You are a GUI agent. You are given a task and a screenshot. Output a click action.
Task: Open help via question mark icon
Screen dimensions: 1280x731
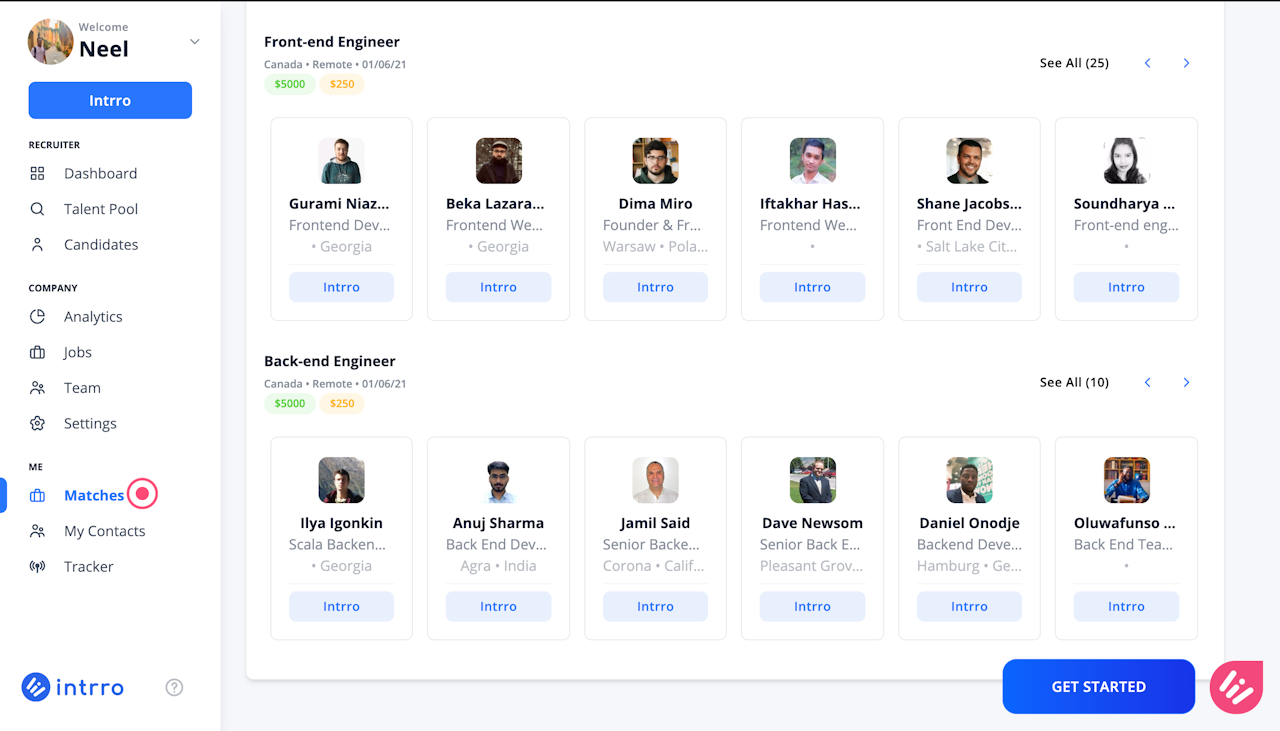click(x=174, y=687)
